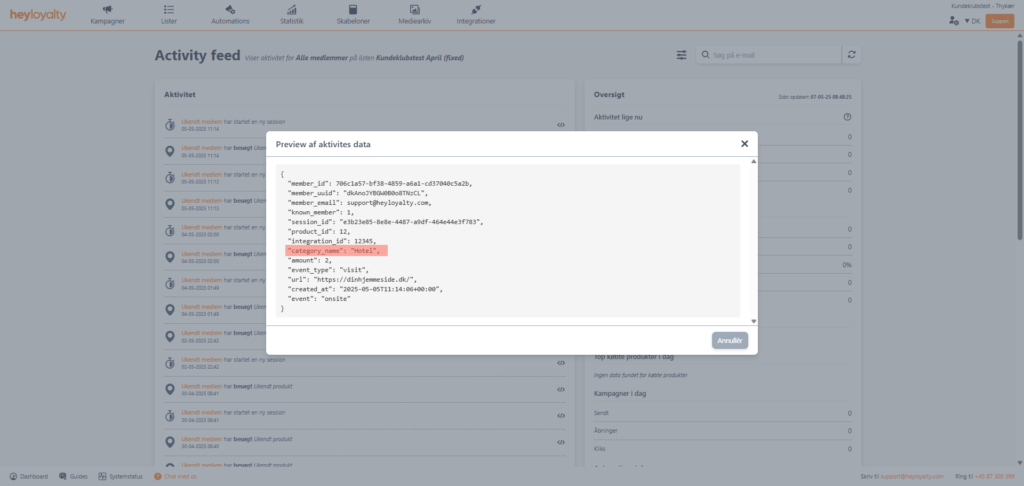Click the Automations icon in top navigation
1024x486 pixels.
229,9
